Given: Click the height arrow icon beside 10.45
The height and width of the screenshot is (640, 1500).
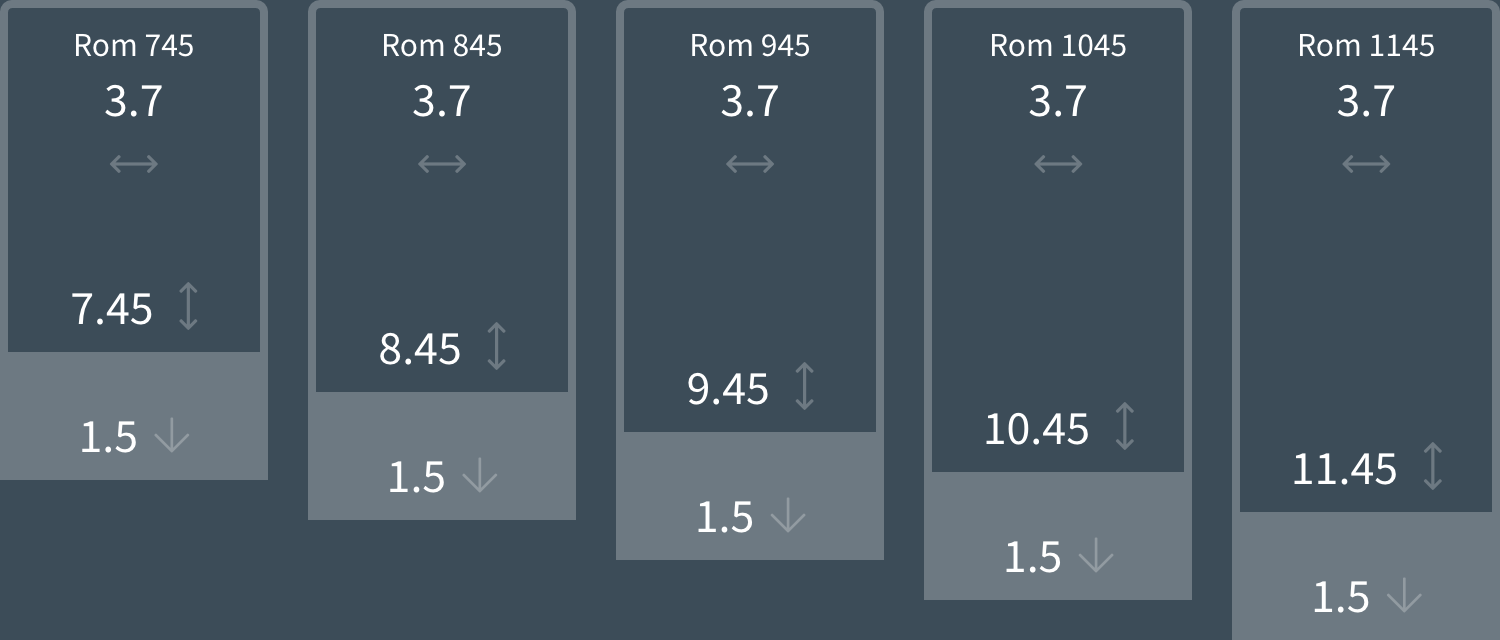Looking at the screenshot, I should tap(1125, 427).
